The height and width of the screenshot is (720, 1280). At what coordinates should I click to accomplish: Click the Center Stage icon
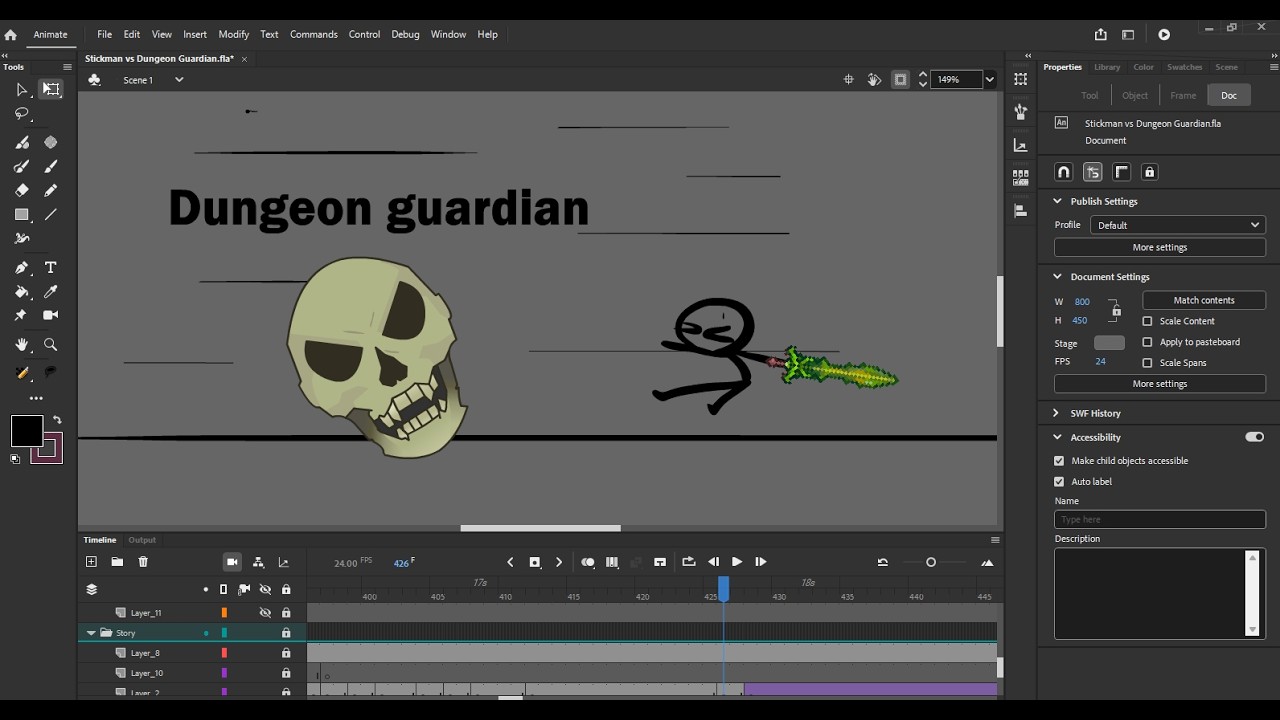coord(848,80)
